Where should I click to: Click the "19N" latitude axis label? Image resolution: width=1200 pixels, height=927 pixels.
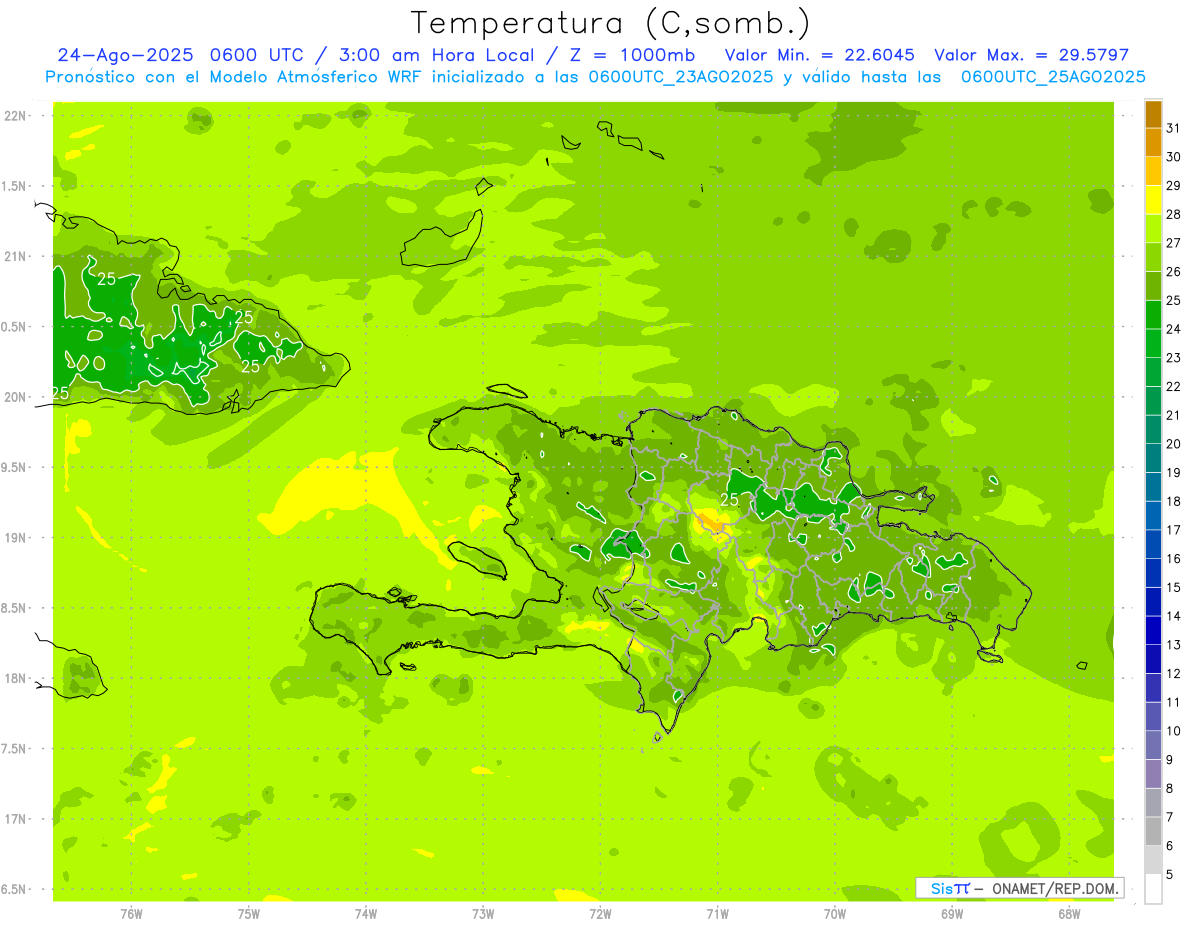(x=15, y=538)
